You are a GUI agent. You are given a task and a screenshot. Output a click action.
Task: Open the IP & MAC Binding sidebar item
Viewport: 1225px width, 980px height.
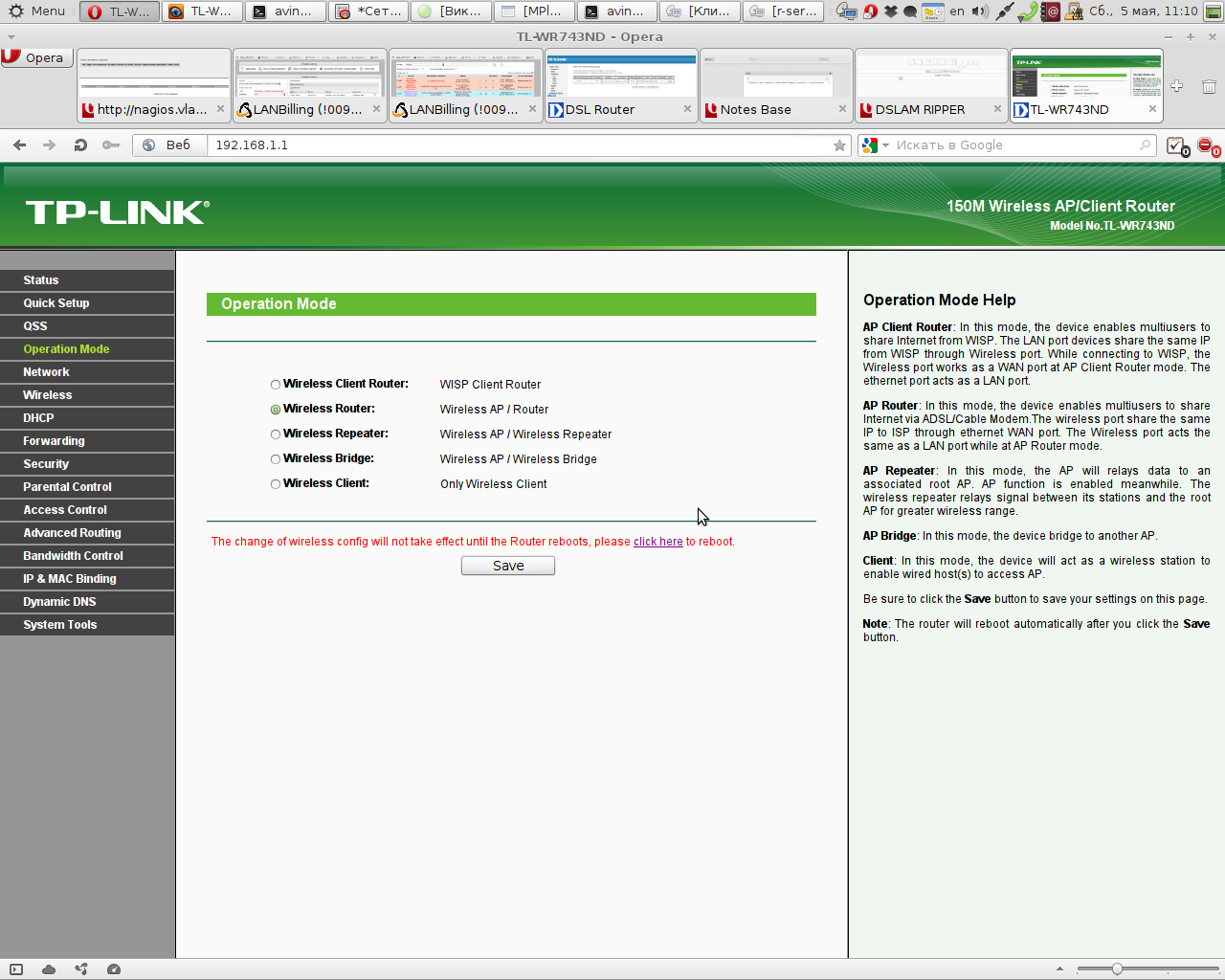coord(87,579)
